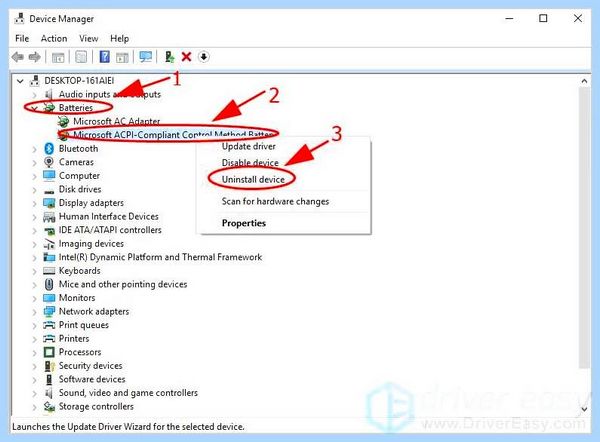Click the Scan for hardware changes monitor icon
600x442 pixels.
pos(146,57)
